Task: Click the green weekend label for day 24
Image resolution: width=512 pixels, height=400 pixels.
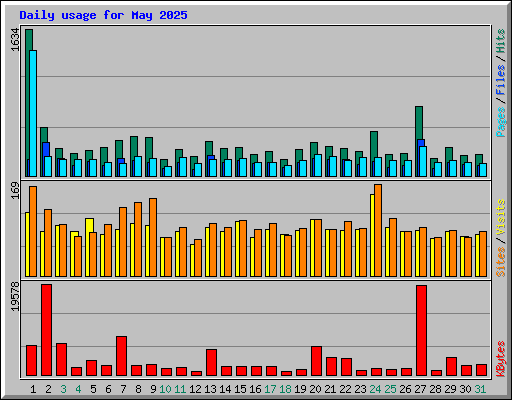Action: point(375,389)
